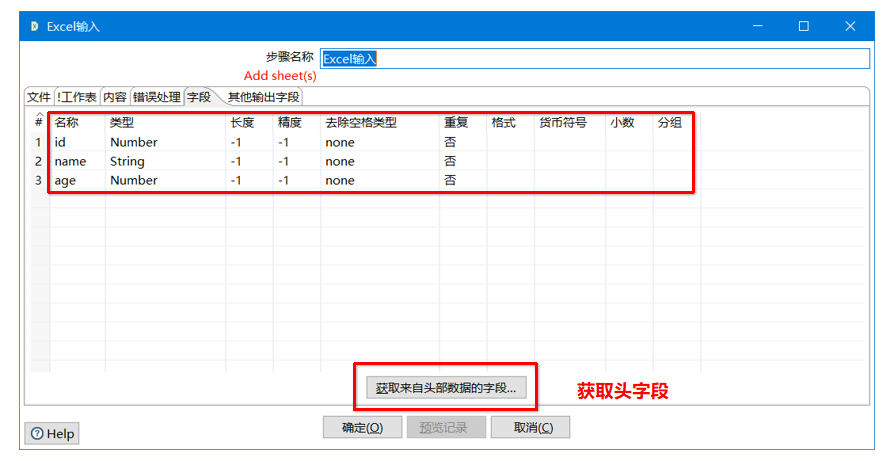
Task: Click the 小数 column header
Action: pos(629,122)
